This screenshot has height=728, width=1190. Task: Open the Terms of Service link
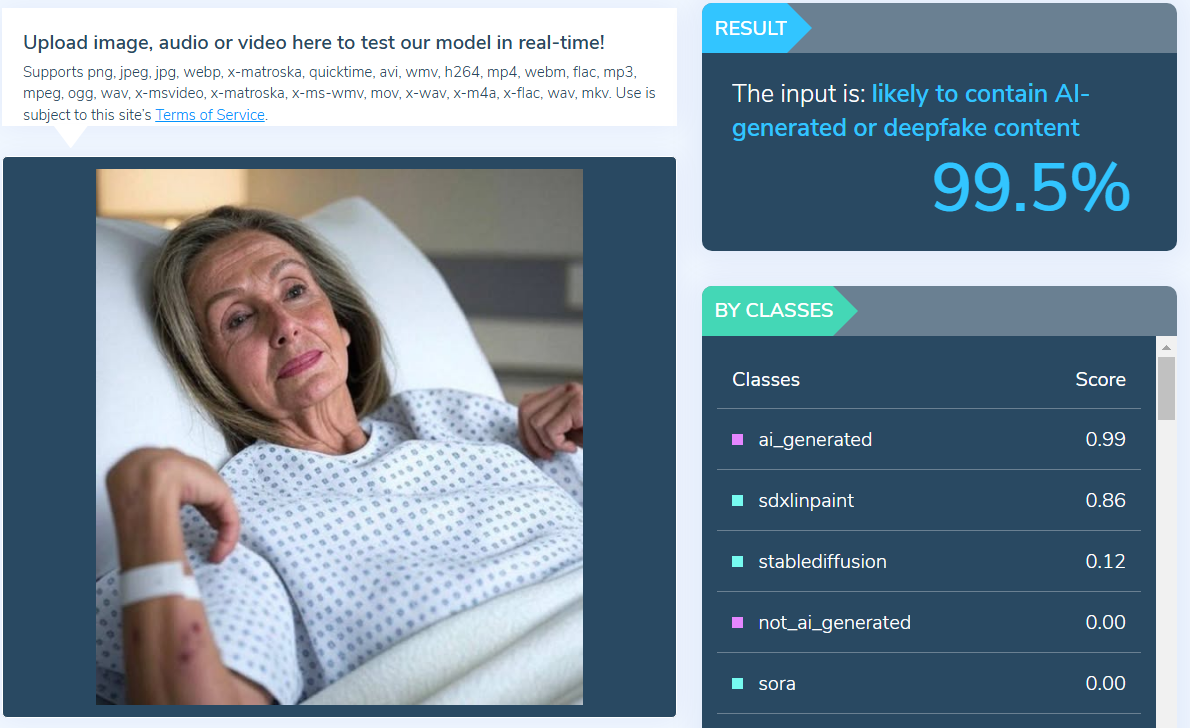pos(209,115)
